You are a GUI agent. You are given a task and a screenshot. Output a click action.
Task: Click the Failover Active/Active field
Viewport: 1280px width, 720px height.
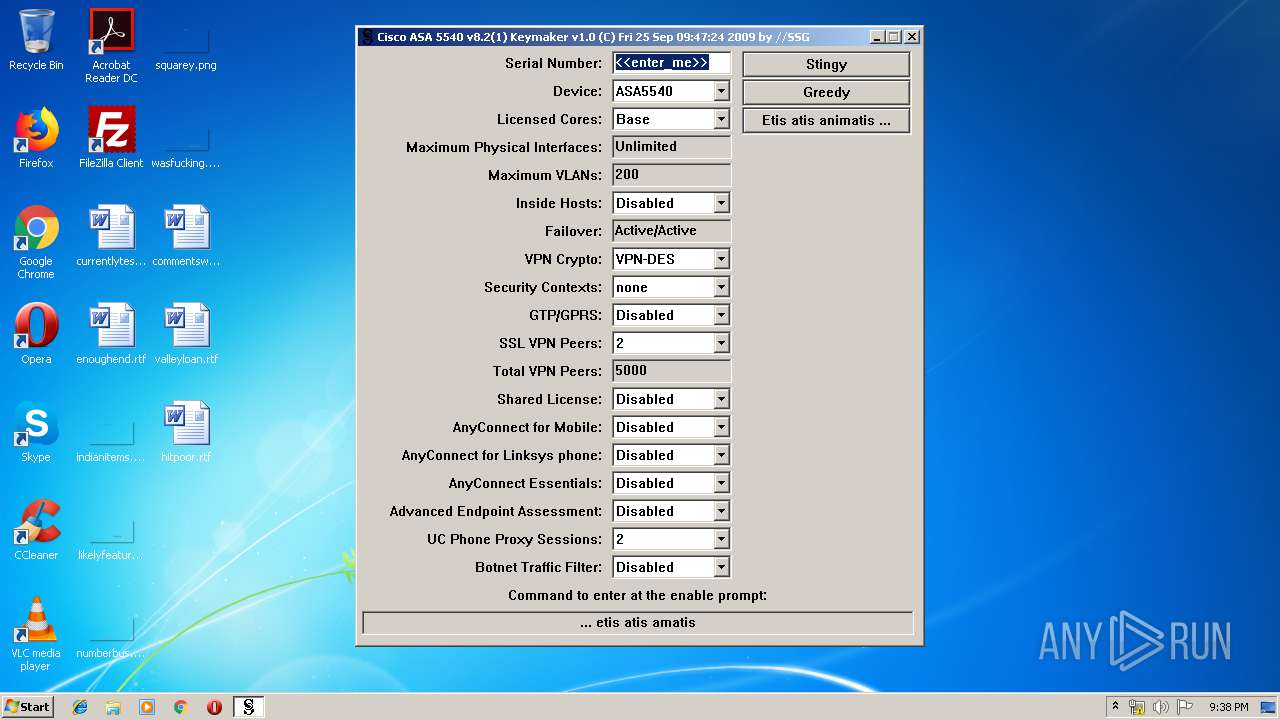pos(671,231)
